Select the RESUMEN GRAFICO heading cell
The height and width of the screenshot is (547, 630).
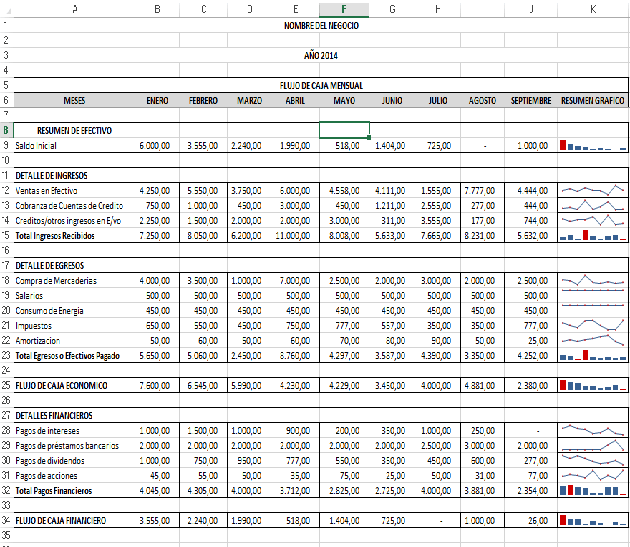(593, 100)
